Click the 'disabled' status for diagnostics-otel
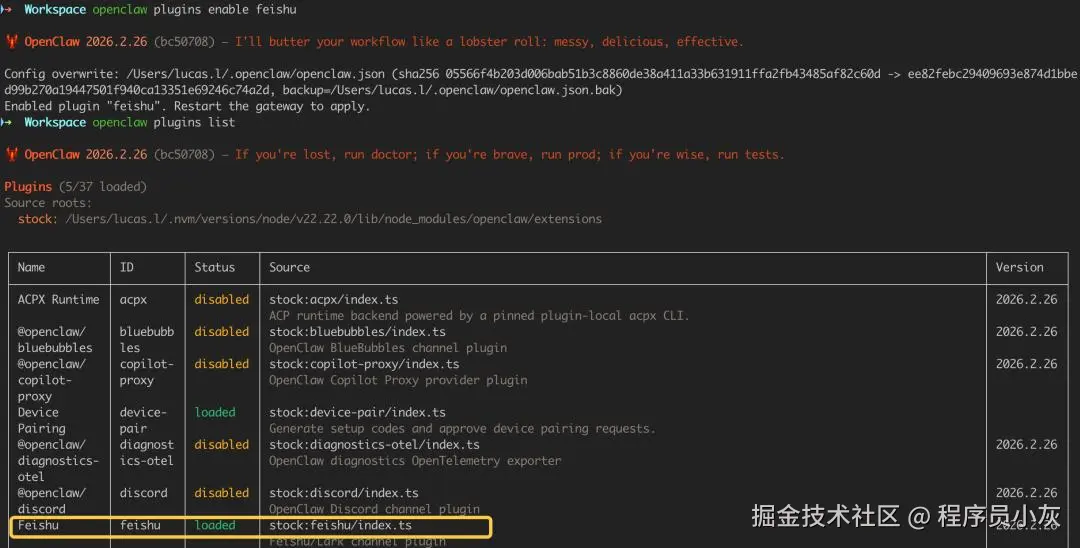The image size is (1080, 548). tap(221, 445)
